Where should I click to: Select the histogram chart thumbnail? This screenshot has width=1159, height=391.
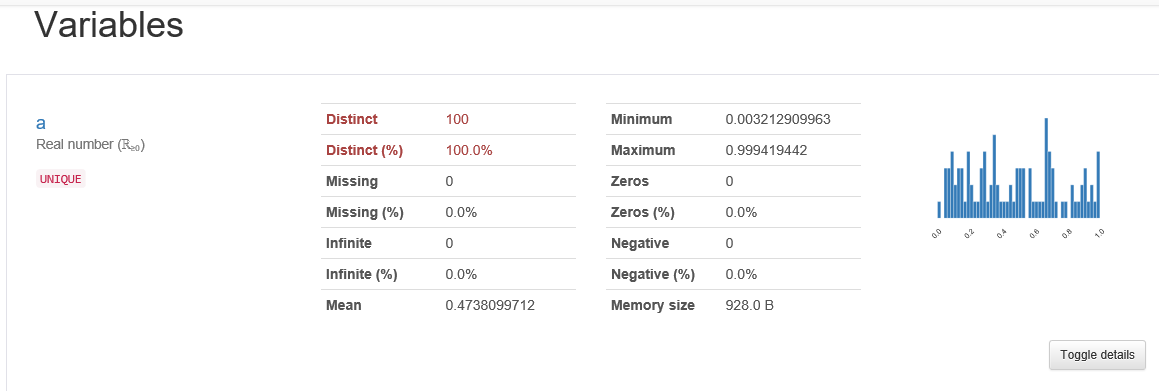1019,176
